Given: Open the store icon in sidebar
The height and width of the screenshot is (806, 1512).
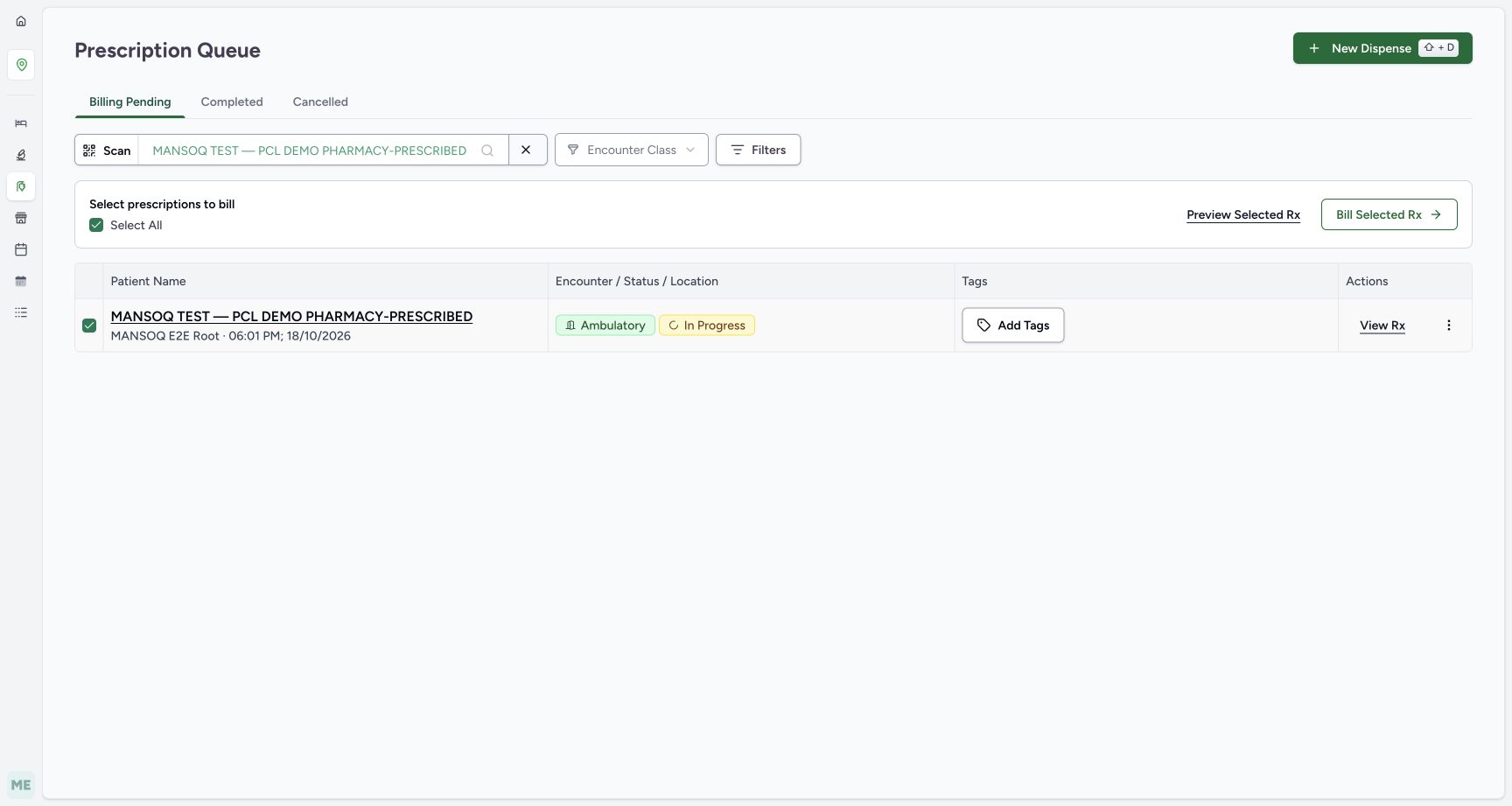Looking at the screenshot, I should point(21,218).
